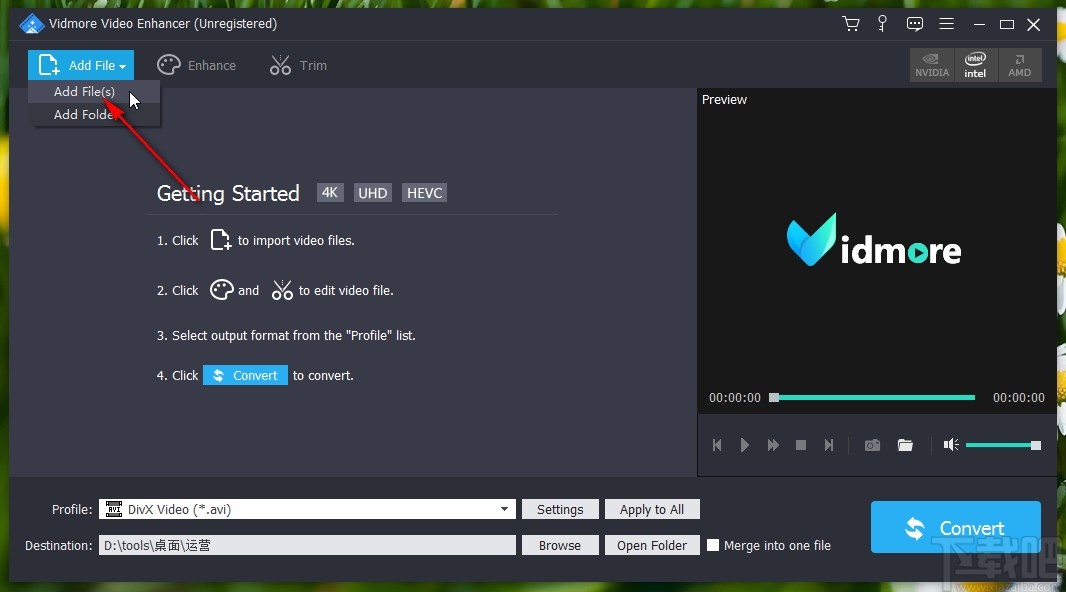Mute the preview speaker icon
Image resolution: width=1066 pixels, height=592 pixels.
tap(951, 445)
